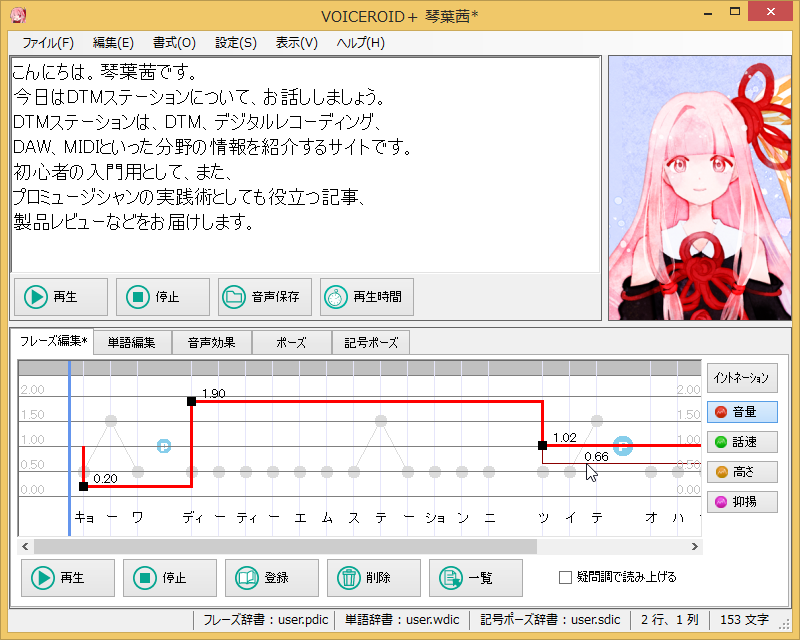Switch to the フレーズ編集 tab
This screenshot has width=800, height=640.
tap(53, 341)
